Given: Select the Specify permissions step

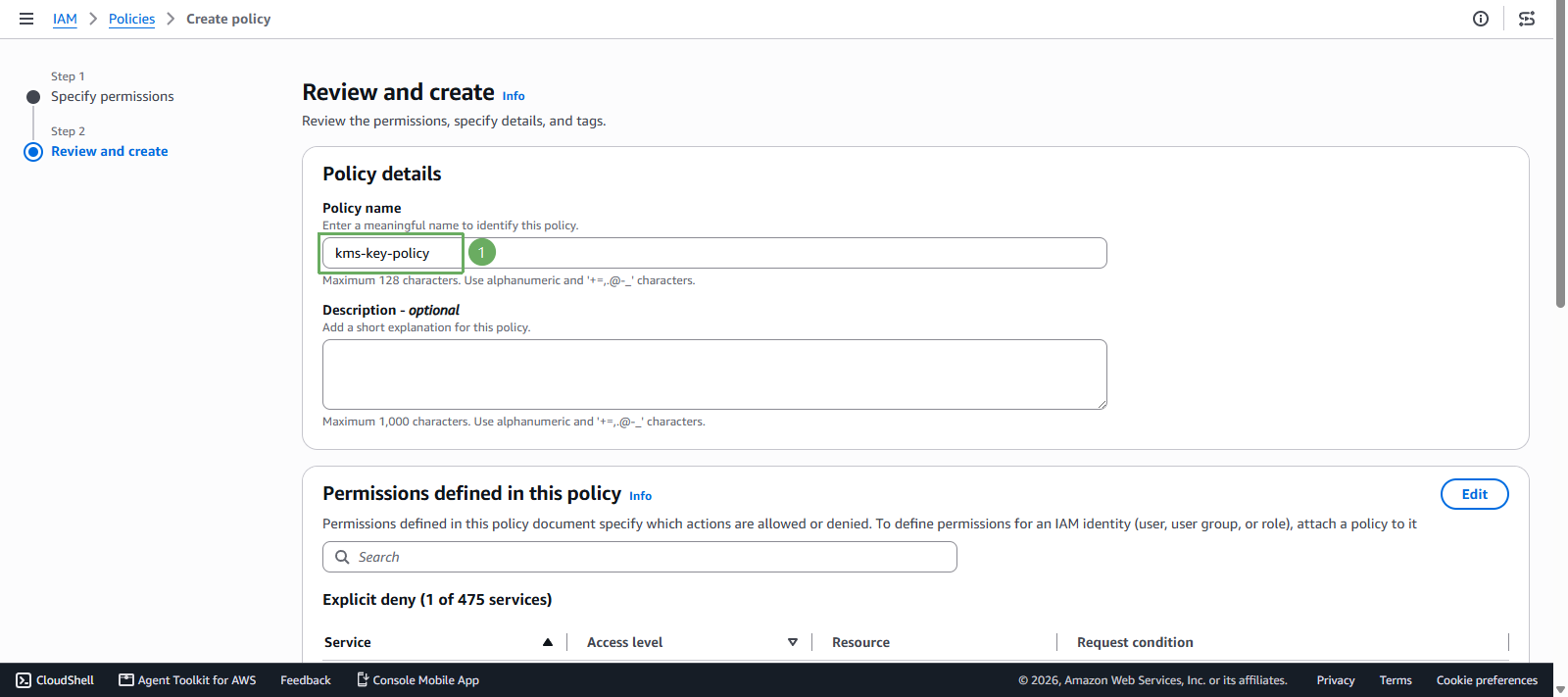Looking at the screenshot, I should pos(113,96).
